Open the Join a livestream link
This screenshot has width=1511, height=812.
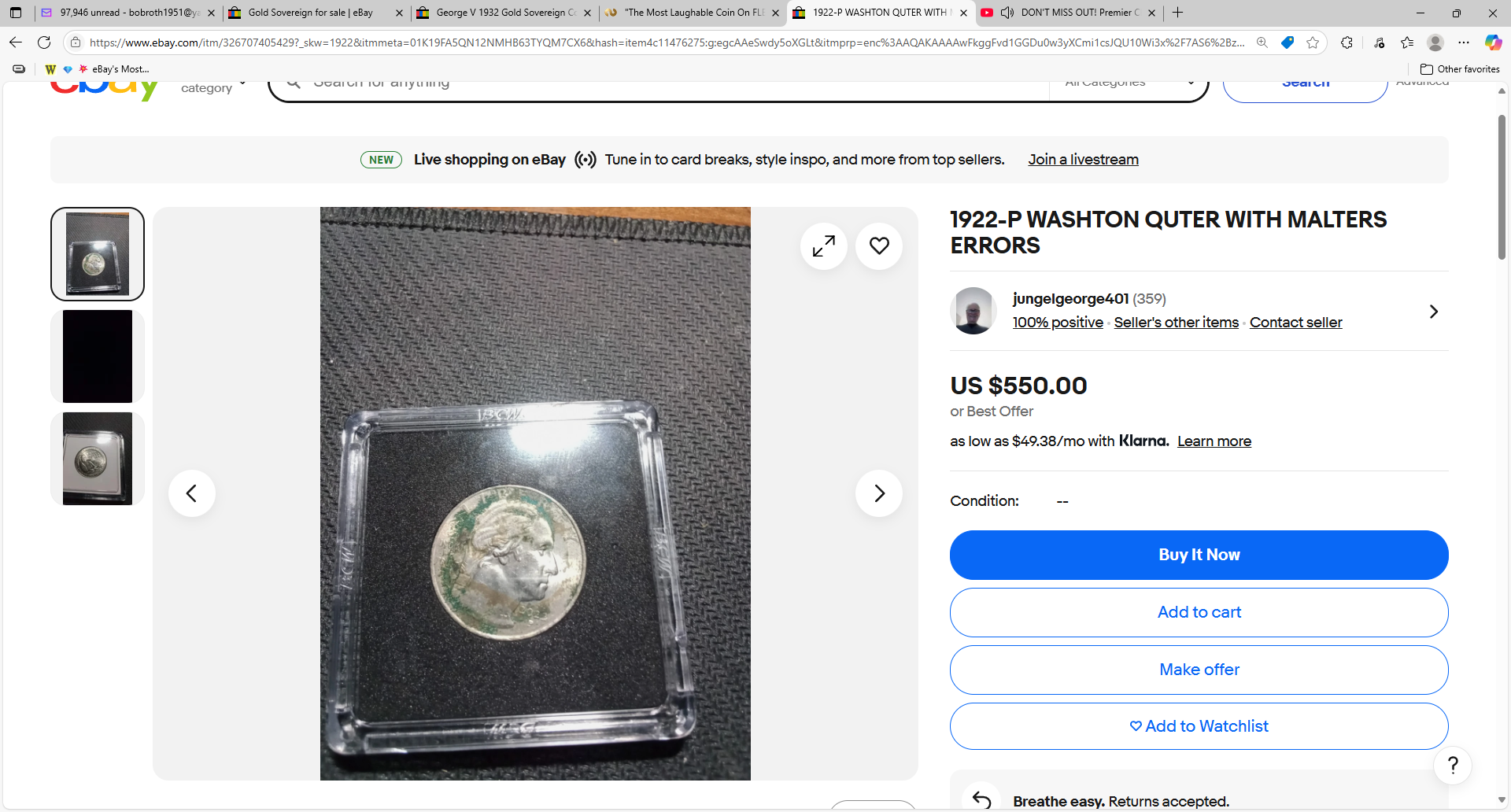pyautogui.click(x=1083, y=160)
